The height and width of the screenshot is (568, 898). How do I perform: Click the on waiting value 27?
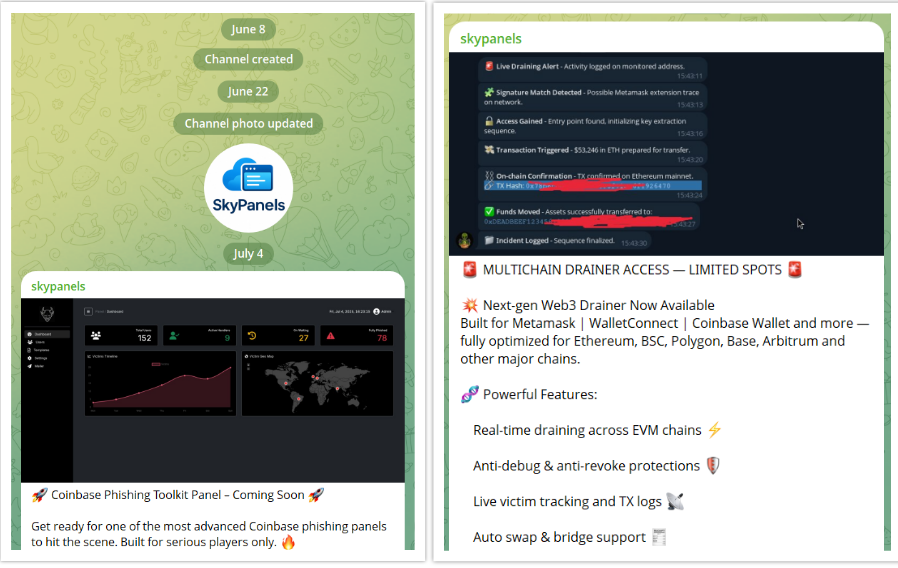tap(304, 338)
